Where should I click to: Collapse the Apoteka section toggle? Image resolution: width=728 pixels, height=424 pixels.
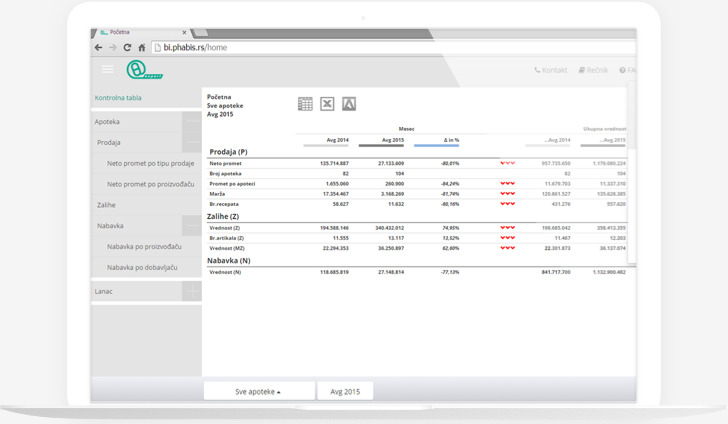point(192,122)
